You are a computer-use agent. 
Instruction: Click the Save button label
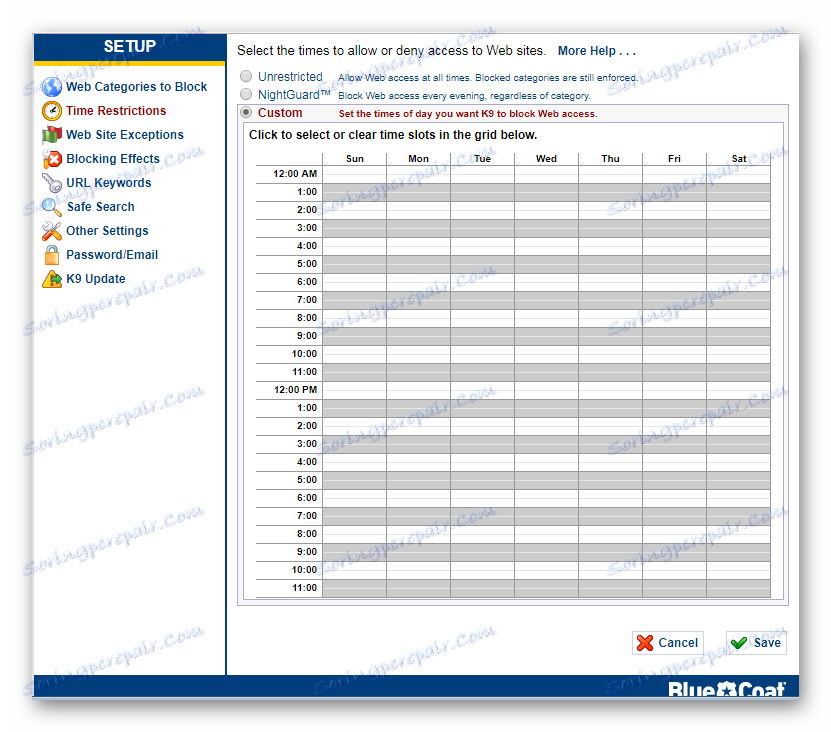(x=767, y=643)
